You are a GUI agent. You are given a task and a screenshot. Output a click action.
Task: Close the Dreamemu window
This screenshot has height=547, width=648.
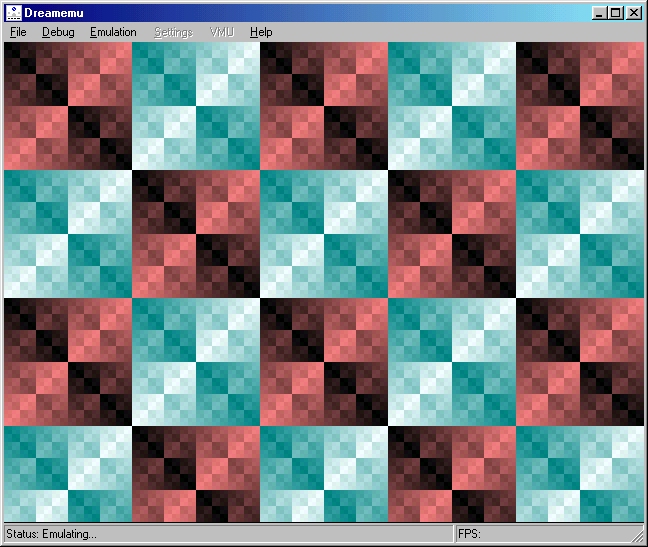(x=634, y=13)
